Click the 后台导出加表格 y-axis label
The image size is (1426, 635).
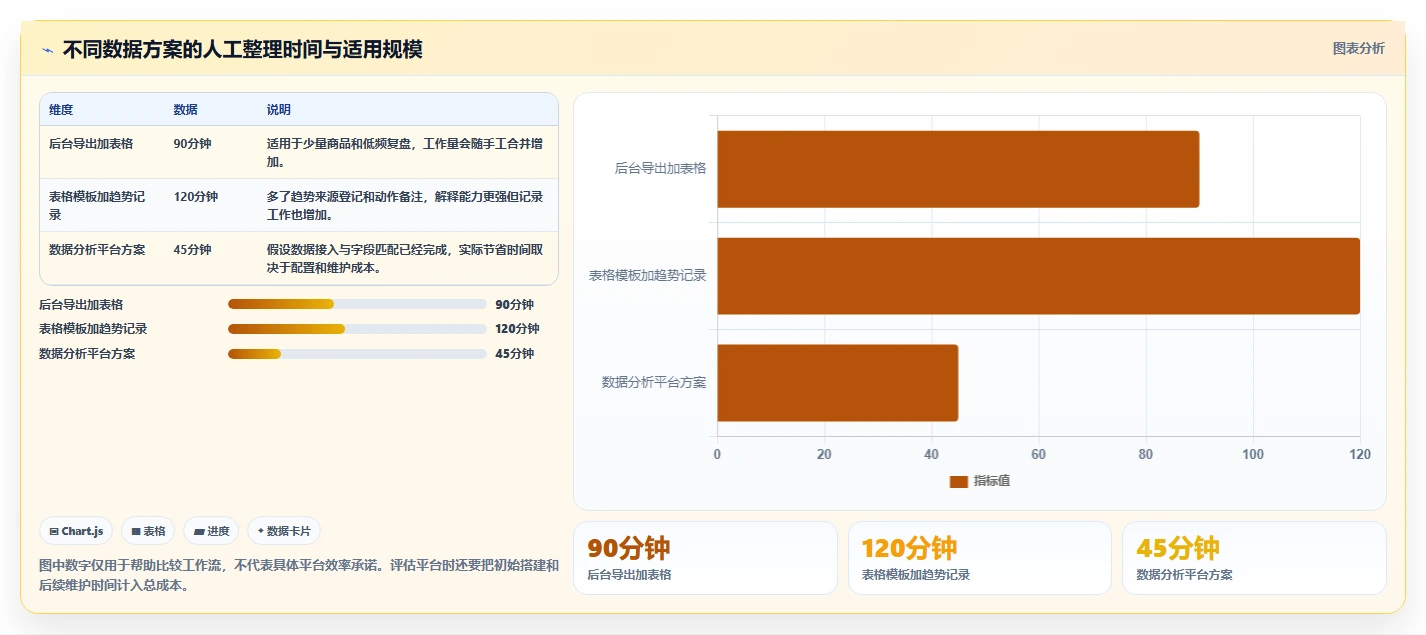click(660, 168)
